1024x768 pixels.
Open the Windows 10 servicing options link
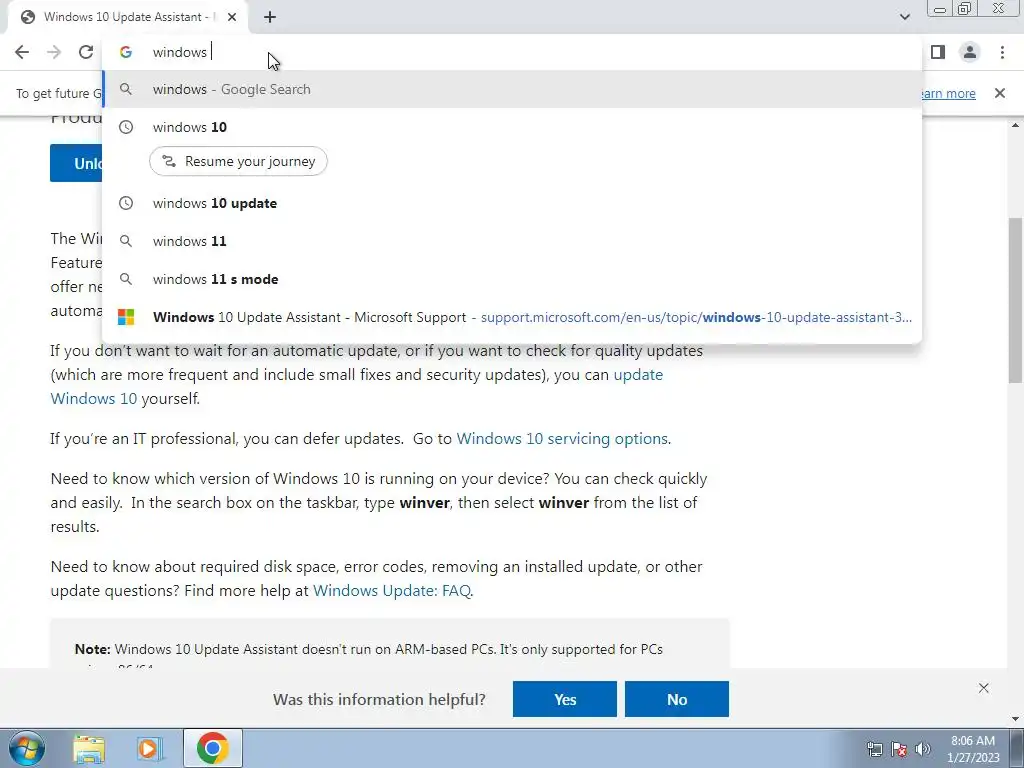tap(562, 438)
